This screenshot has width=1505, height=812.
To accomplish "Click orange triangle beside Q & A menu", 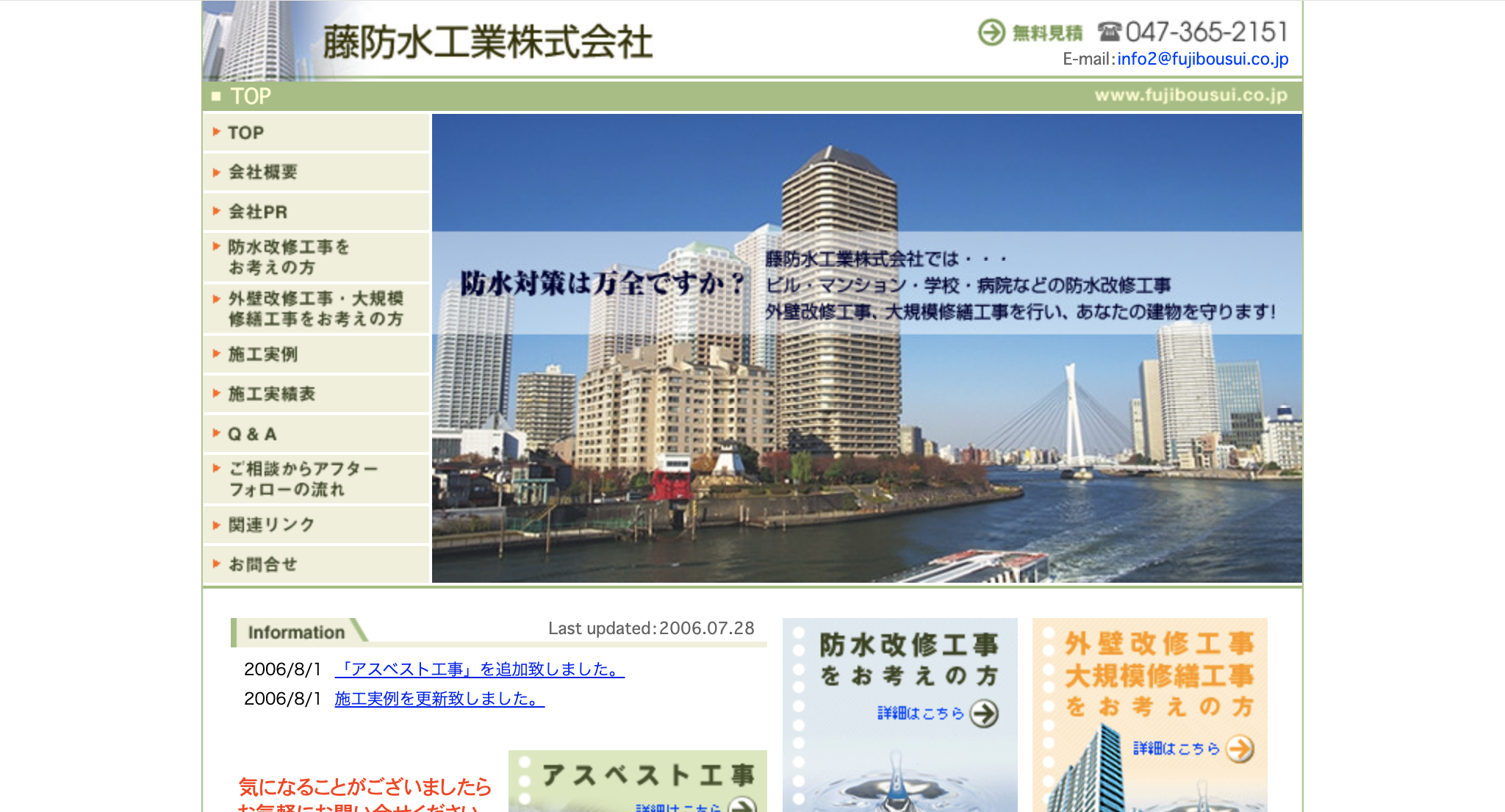I will tap(217, 434).
